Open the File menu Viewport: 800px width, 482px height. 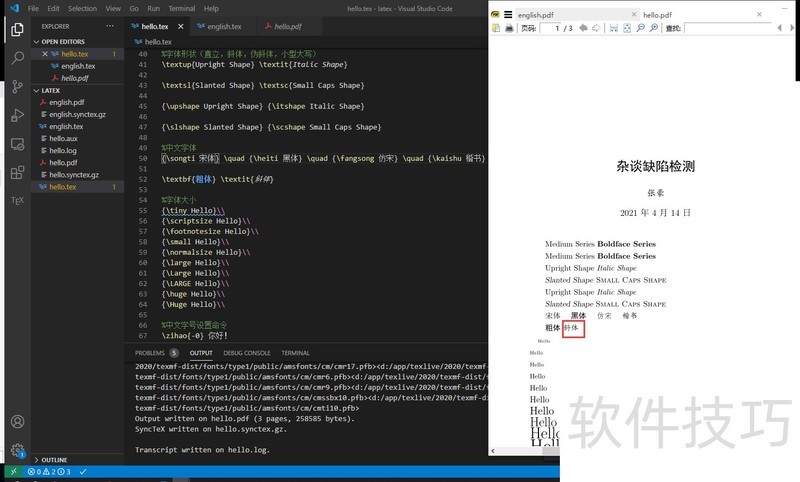pos(33,8)
